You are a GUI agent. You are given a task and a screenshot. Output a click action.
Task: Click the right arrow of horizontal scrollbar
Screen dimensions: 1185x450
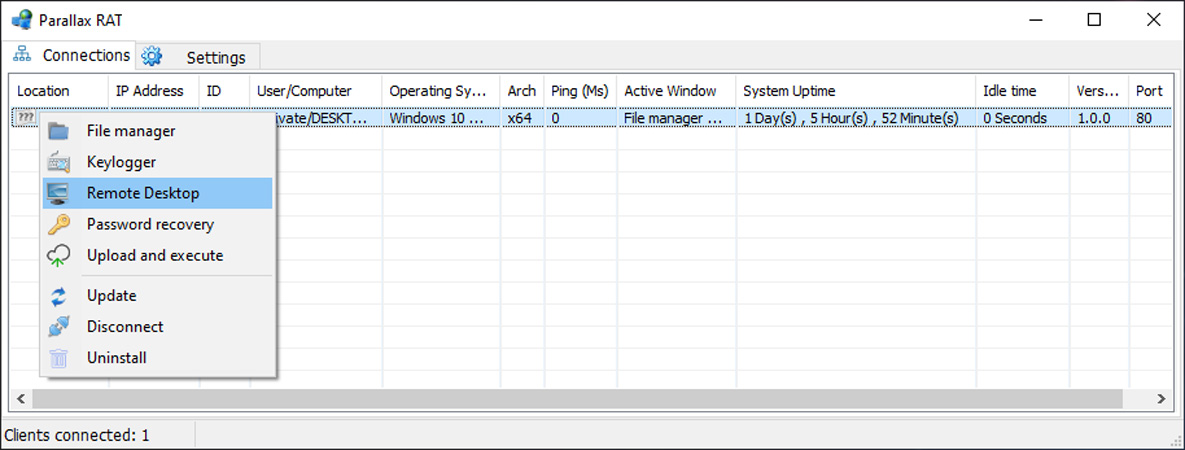point(1161,399)
